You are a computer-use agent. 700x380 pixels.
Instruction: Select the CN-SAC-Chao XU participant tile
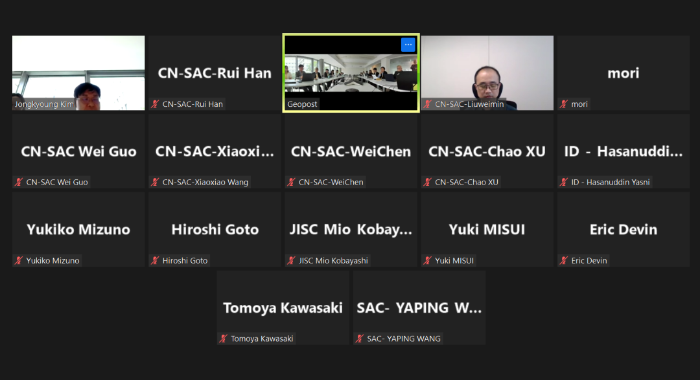(488, 151)
